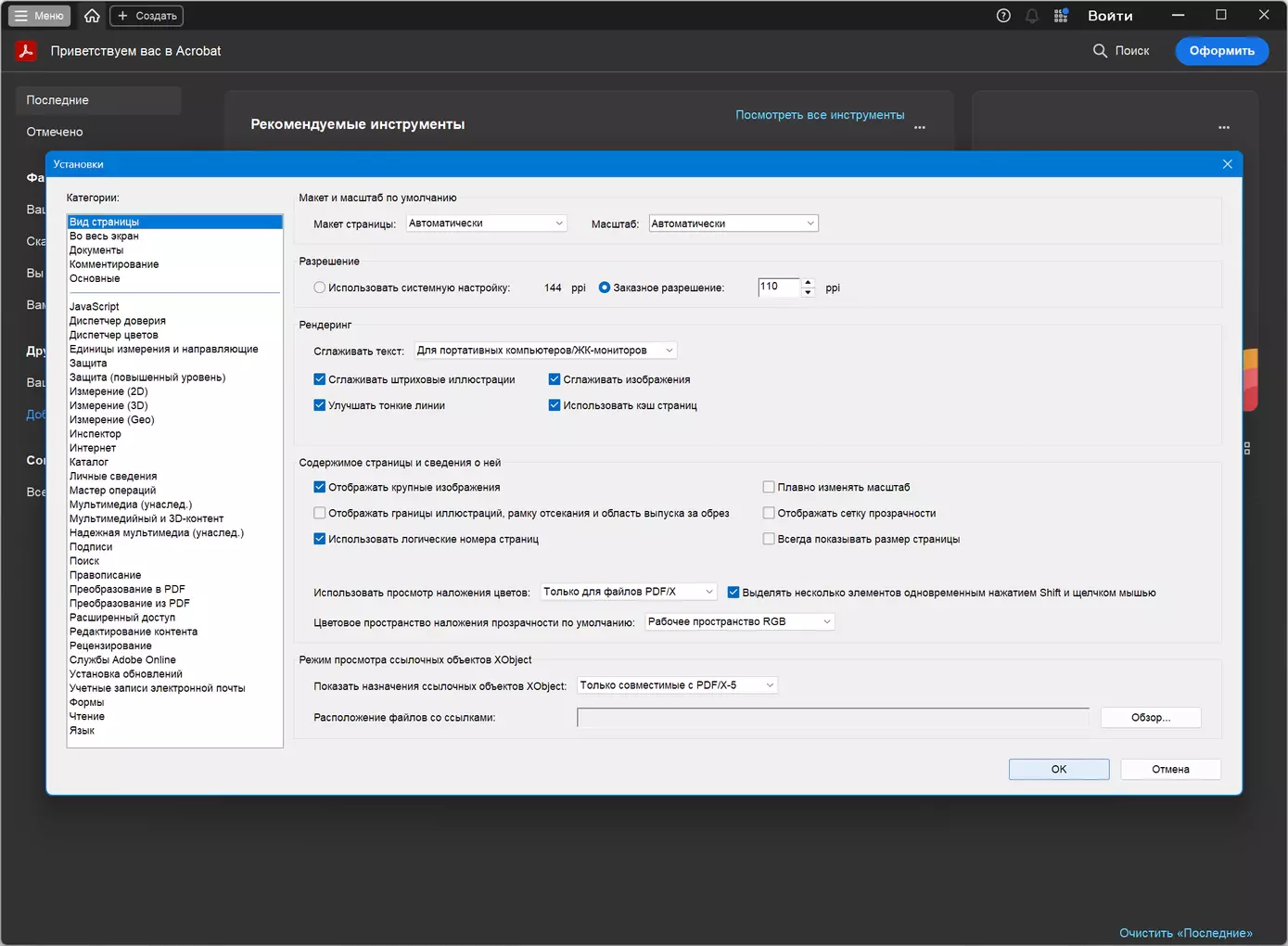Screen dimensions: 1288x946
Task: Select Использовать системную настройку radio button
Action: pyautogui.click(x=320, y=288)
